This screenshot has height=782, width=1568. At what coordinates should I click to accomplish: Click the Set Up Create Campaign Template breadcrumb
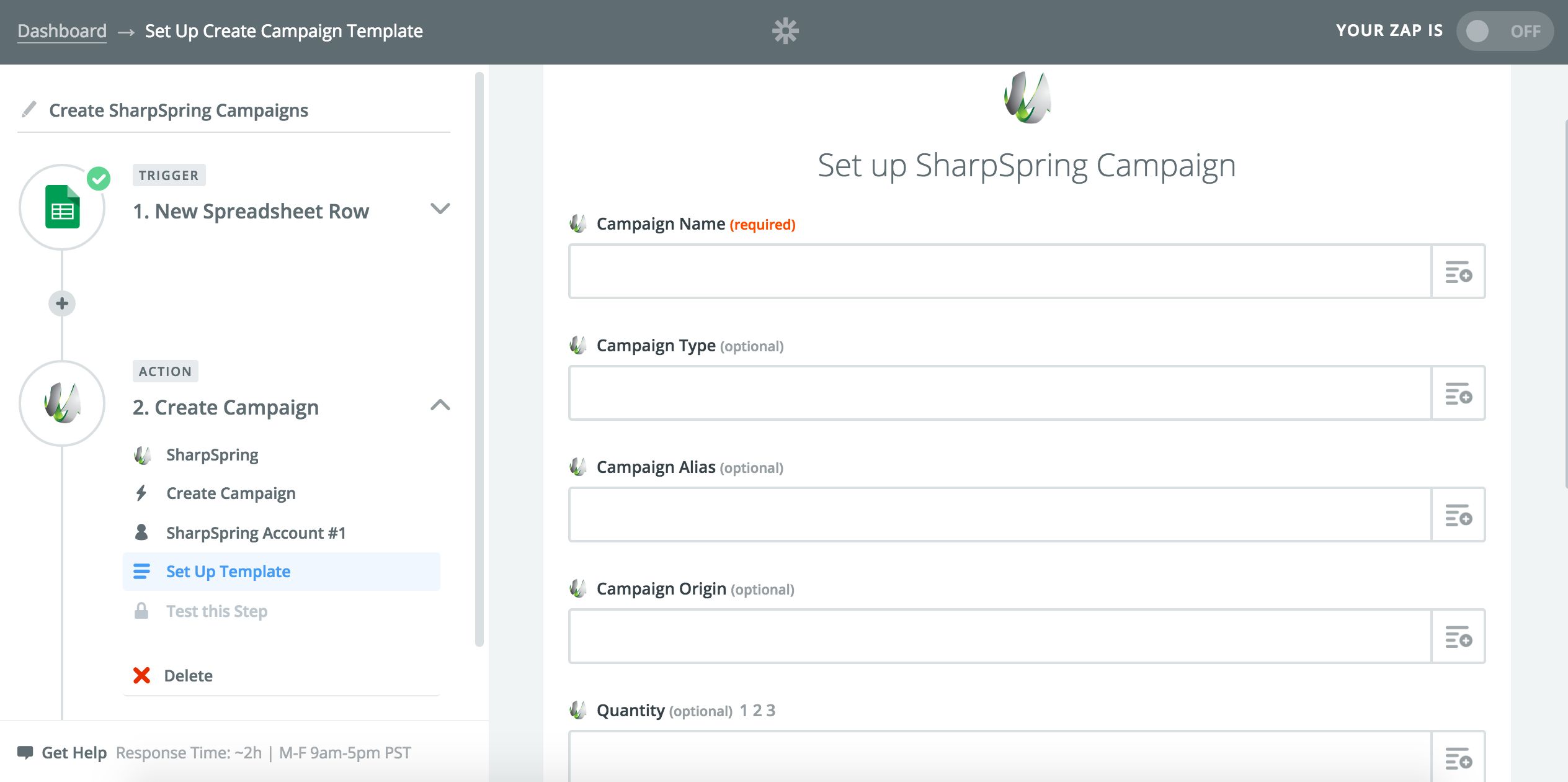click(x=283, y=30)
